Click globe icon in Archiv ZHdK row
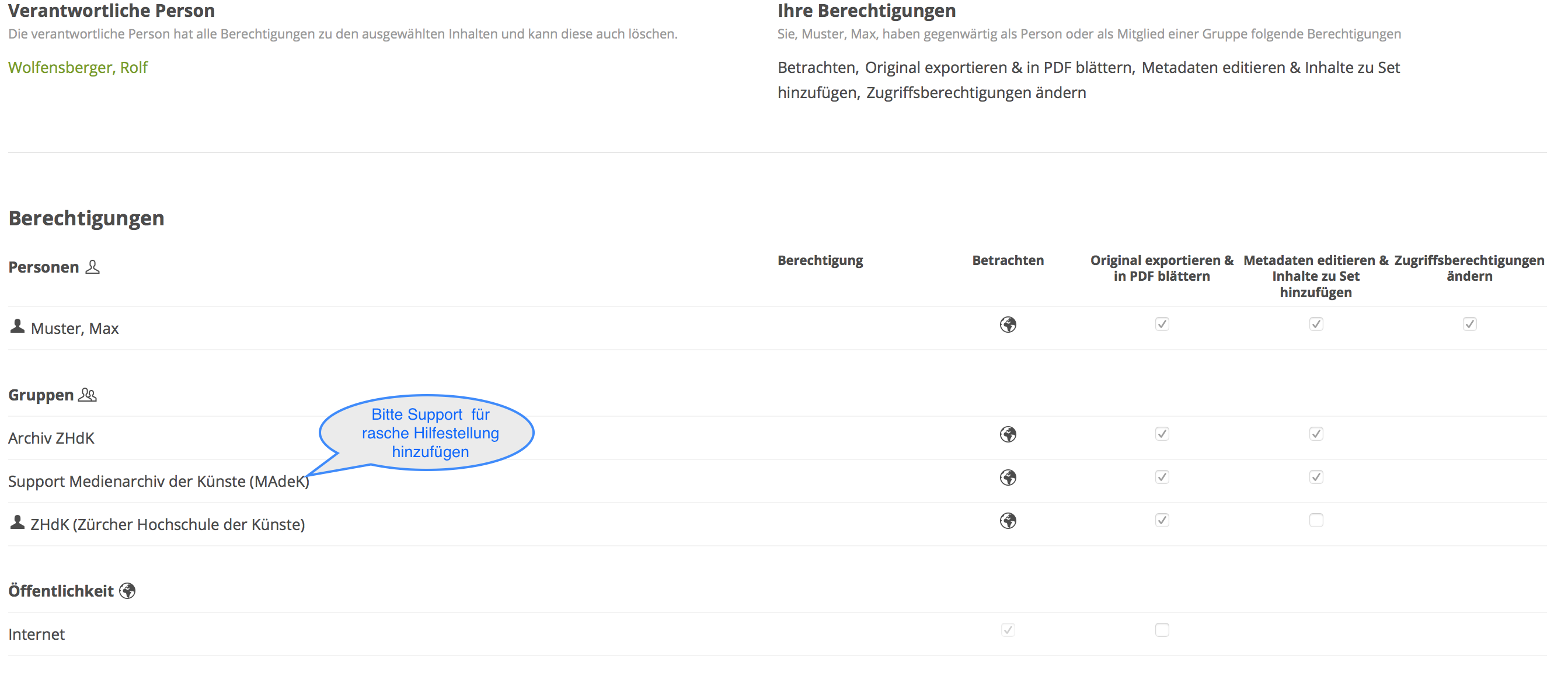The width and height of the screenshot is (1568, 697). tap(1008, 434)
